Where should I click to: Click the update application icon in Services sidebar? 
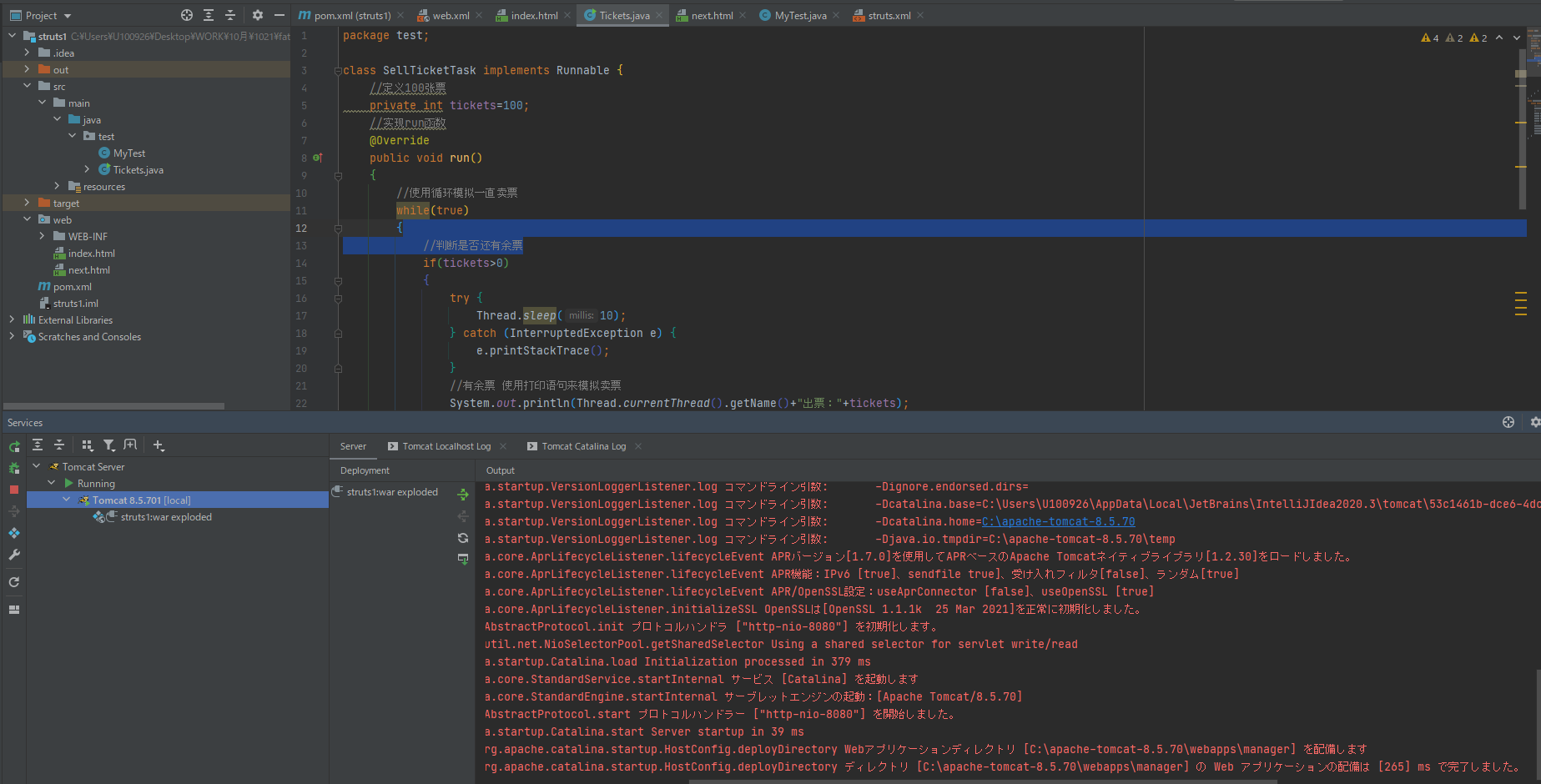click(x=14, y=533)
